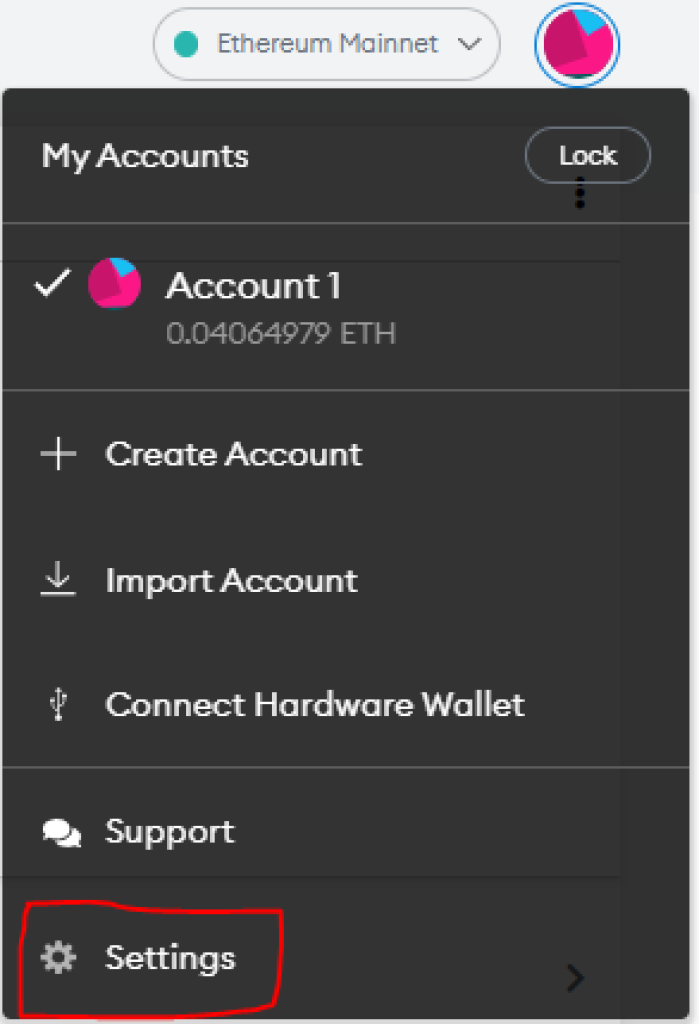Click the Lock button
Image resolution: width=699 pixels, height=1024 pixels.
pyautogui.click(x=588, y=155)
